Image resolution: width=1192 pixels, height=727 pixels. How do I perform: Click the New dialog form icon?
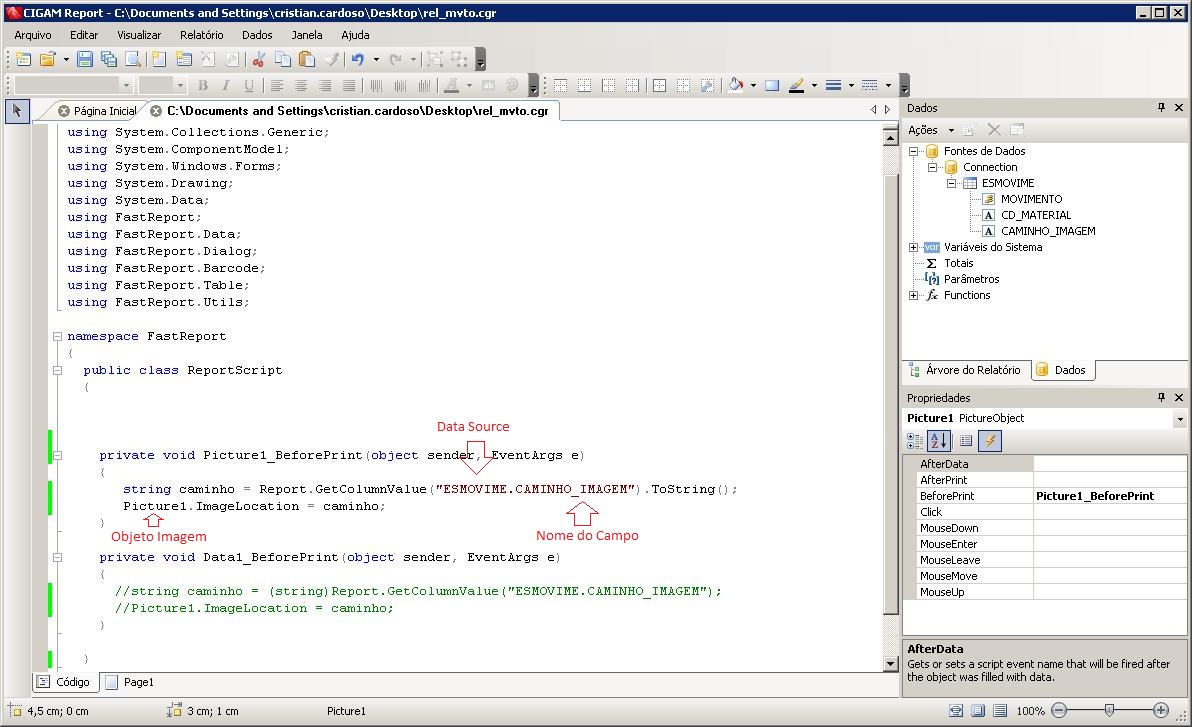[x=183, y=59]
